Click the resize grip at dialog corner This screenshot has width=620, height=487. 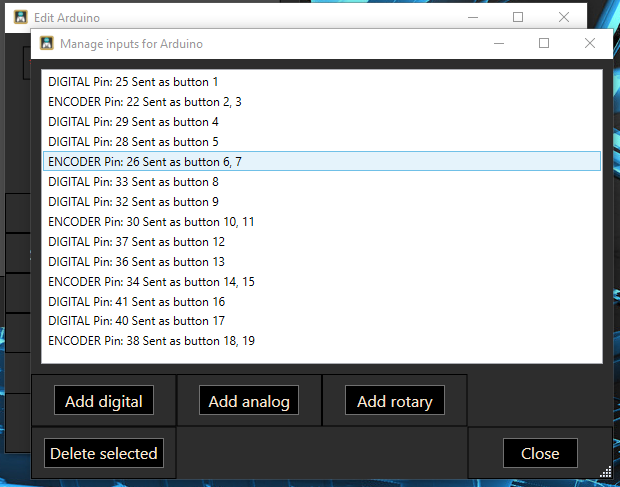[x=606, y=472]
